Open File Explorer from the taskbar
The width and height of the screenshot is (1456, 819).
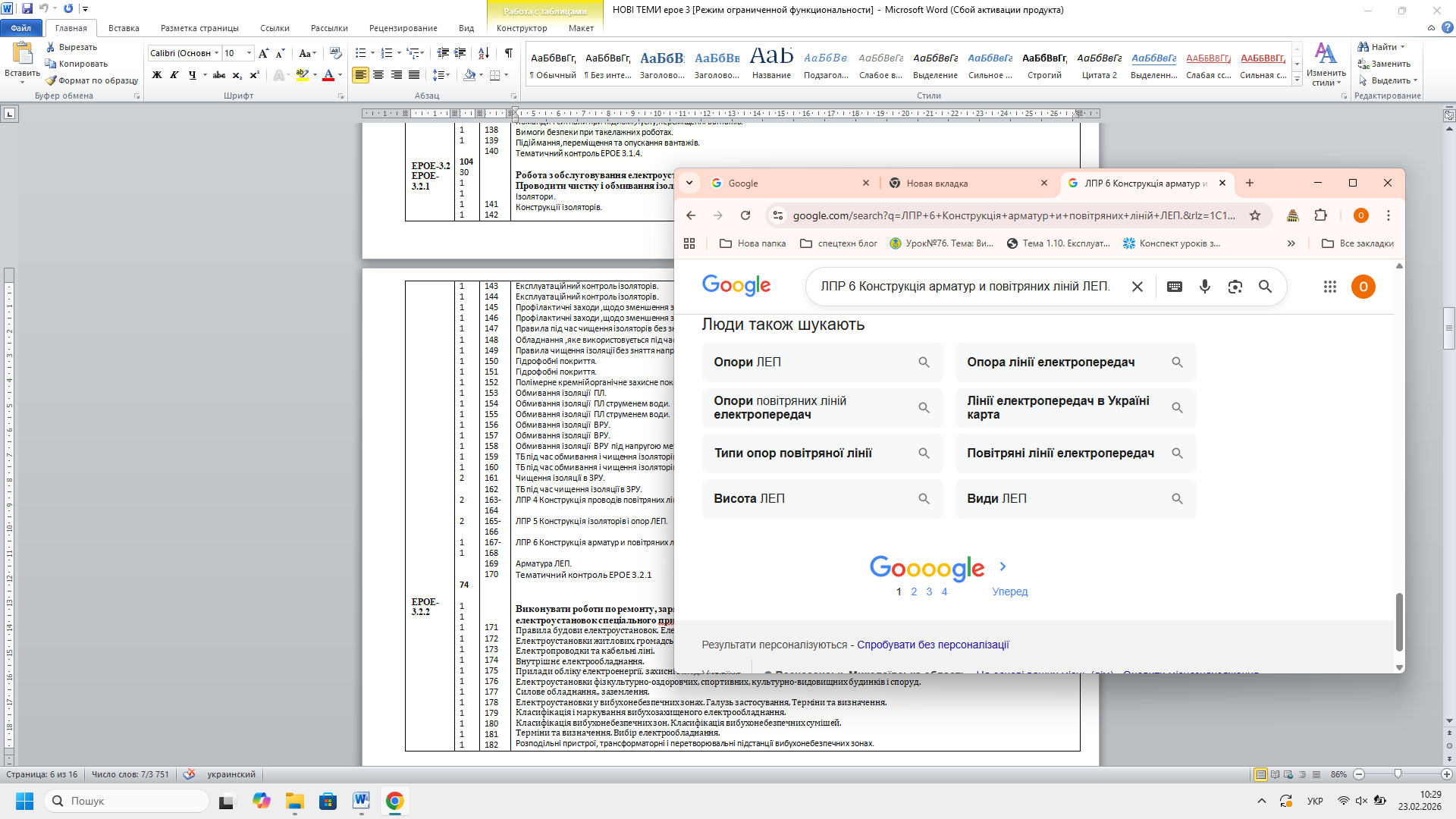click(294, 801)
